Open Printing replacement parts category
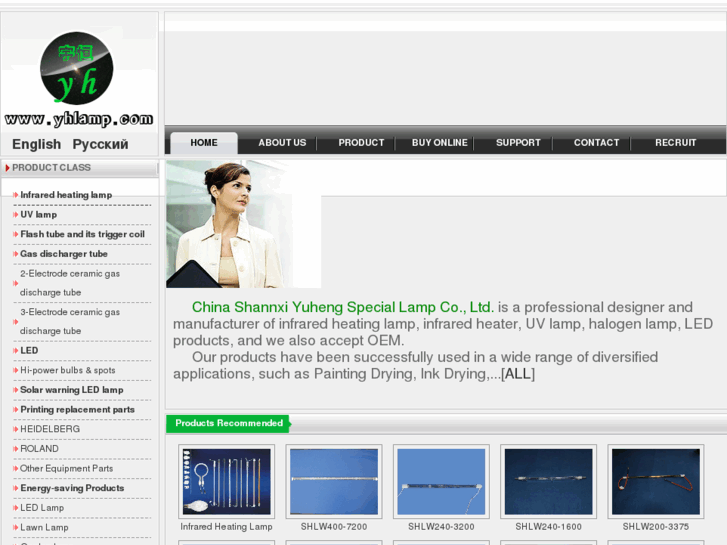This screenshot has width=727, height=545. tap(77, 410)
